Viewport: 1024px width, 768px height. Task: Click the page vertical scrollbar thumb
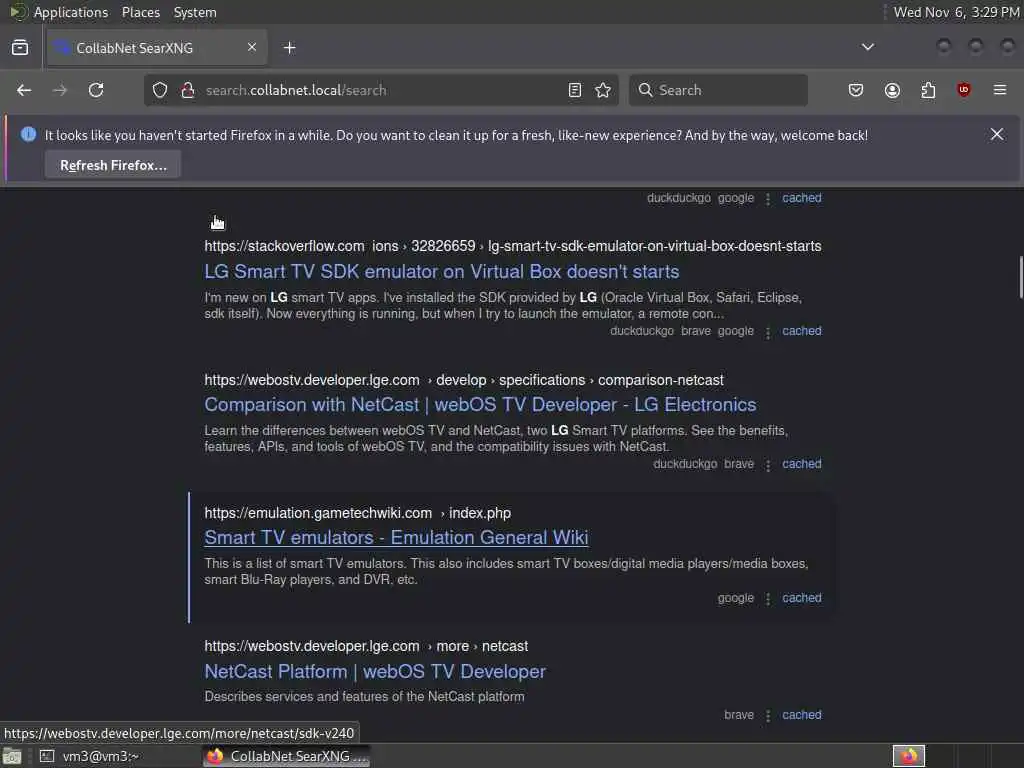(x=1020, y=277)
